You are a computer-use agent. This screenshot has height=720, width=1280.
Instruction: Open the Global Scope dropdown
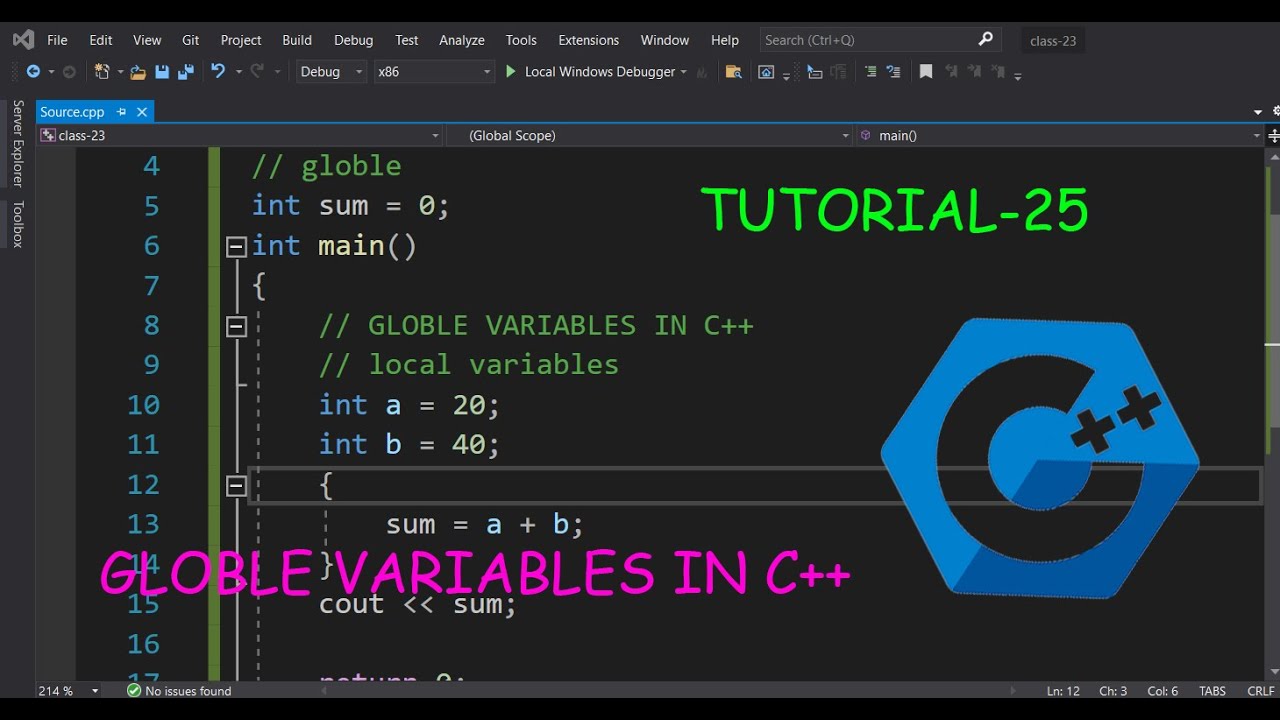[x=649, y=135]
